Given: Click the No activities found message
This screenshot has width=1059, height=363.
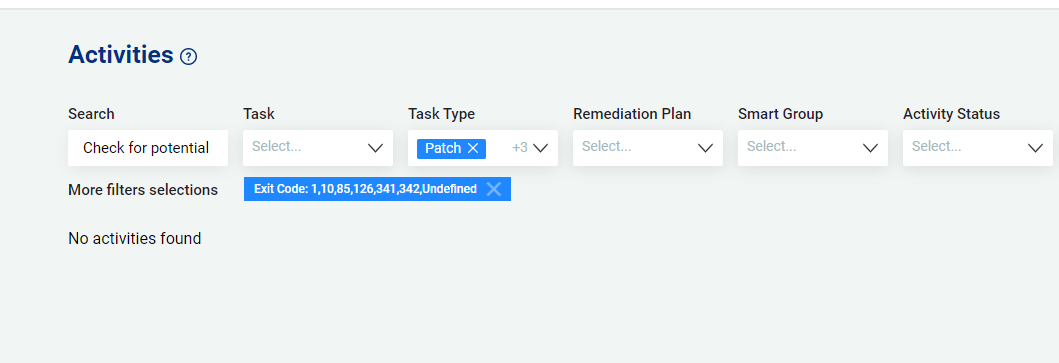Looking at the screenshot, I should 134,239.
